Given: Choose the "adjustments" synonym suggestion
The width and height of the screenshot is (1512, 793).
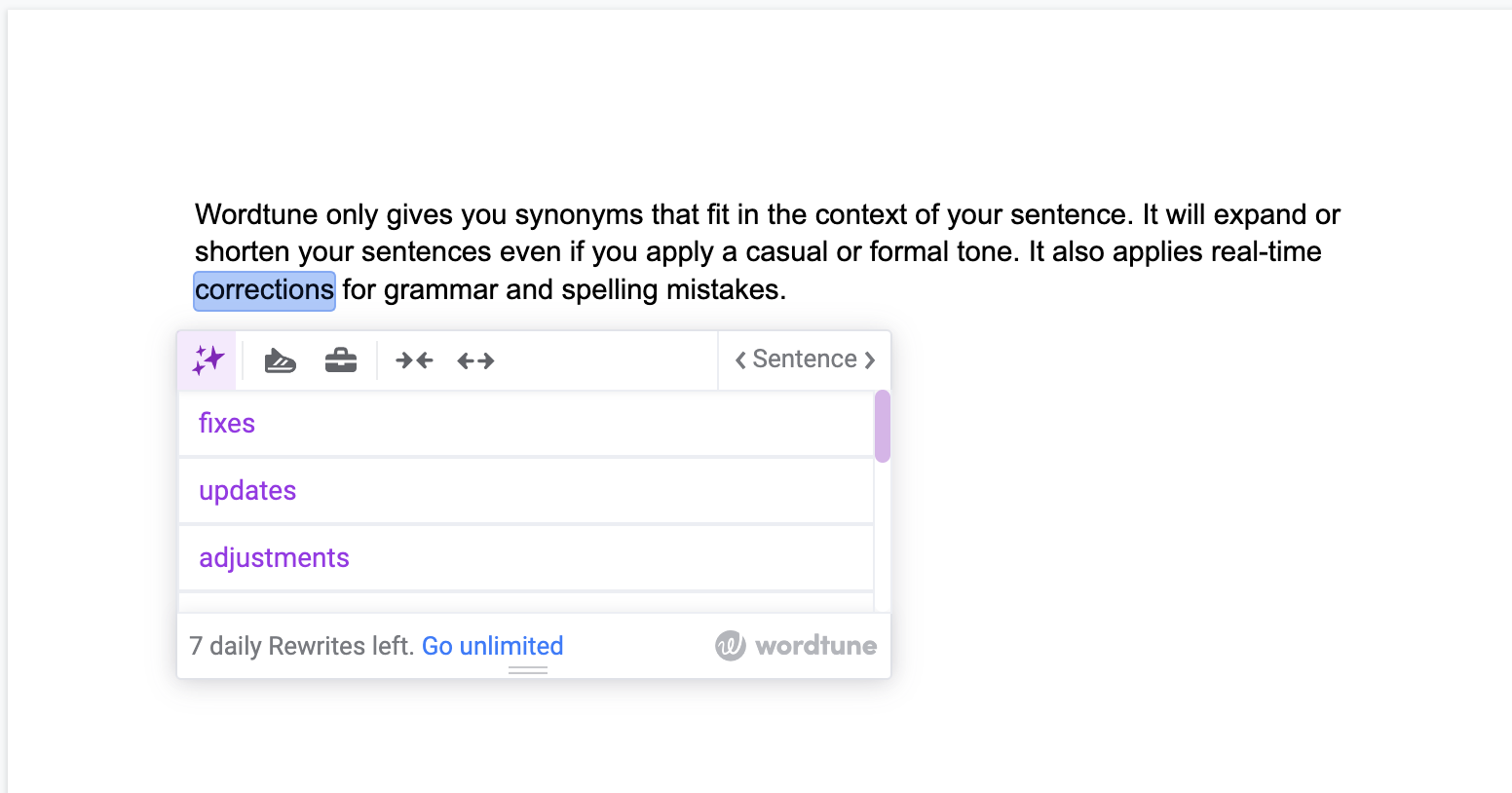Looking at the screenshot, I should [x=274, y=558].
